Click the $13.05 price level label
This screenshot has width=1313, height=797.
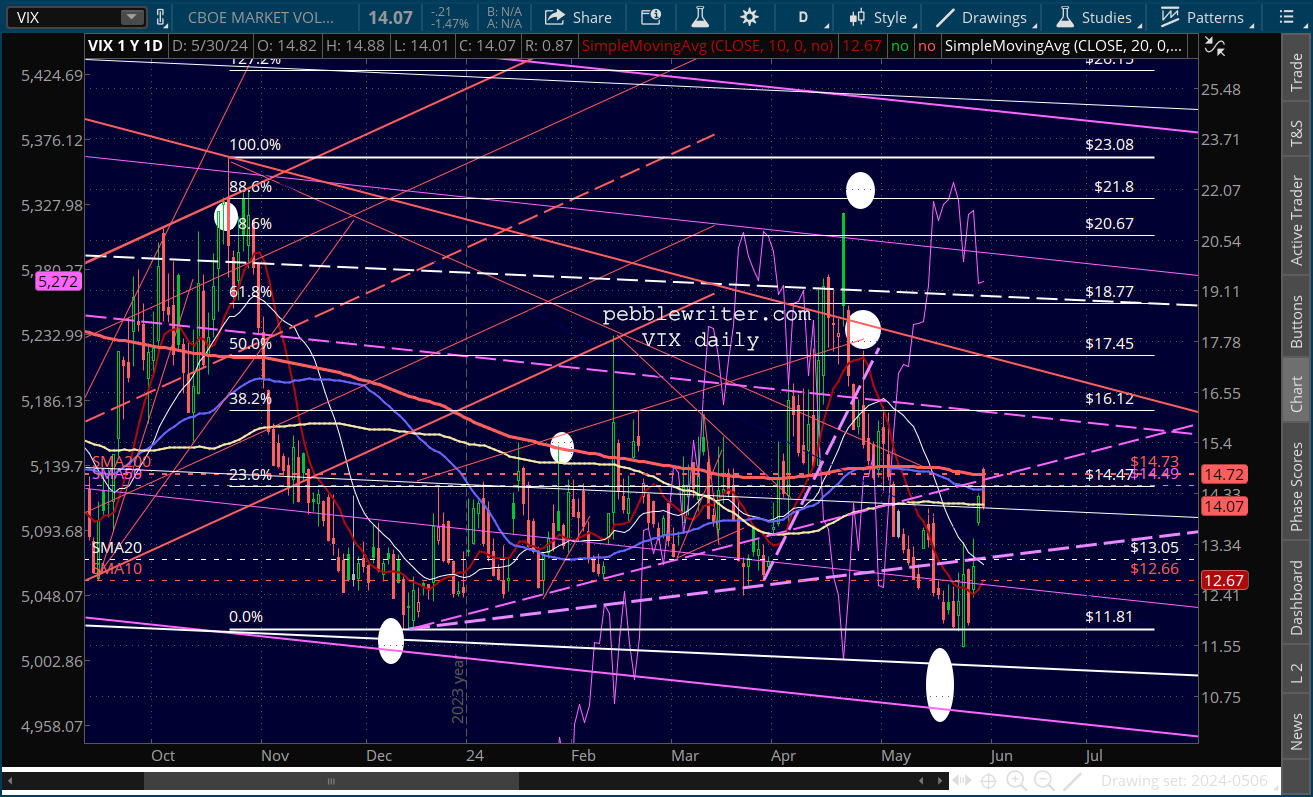pos(1155,548)
